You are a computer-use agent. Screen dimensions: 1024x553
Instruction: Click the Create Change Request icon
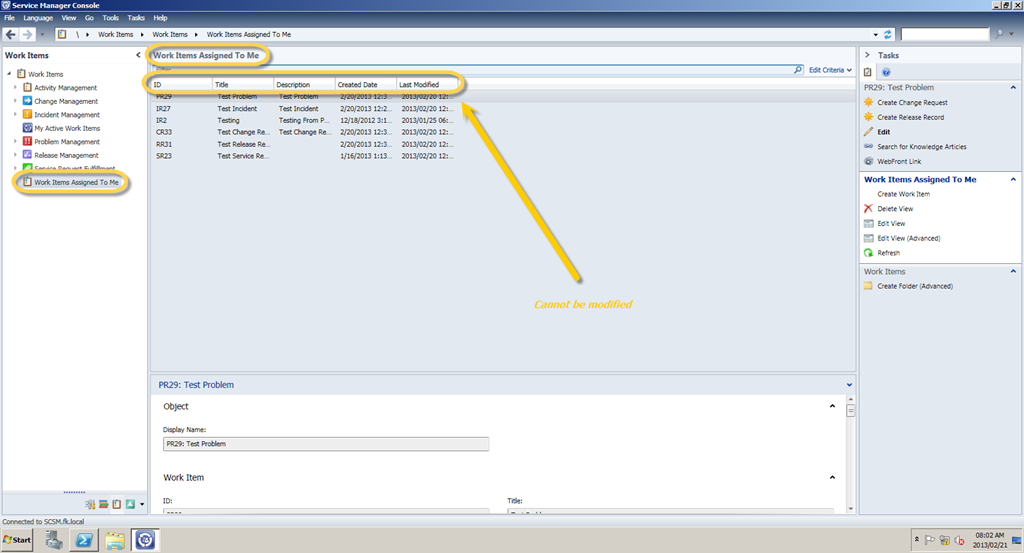click(868, 103)
